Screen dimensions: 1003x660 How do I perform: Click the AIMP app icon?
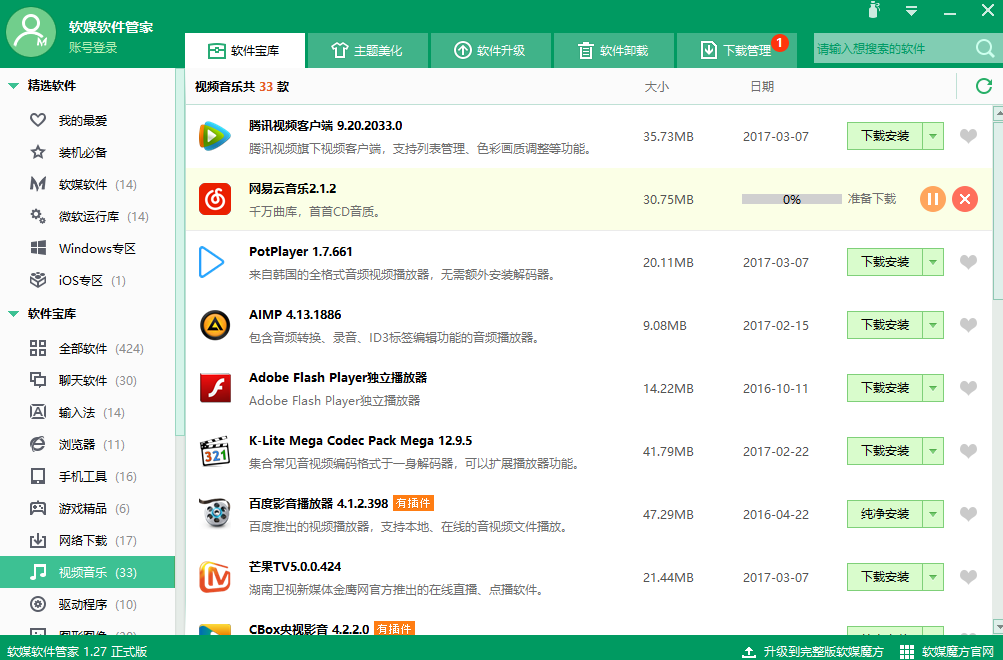212,325
